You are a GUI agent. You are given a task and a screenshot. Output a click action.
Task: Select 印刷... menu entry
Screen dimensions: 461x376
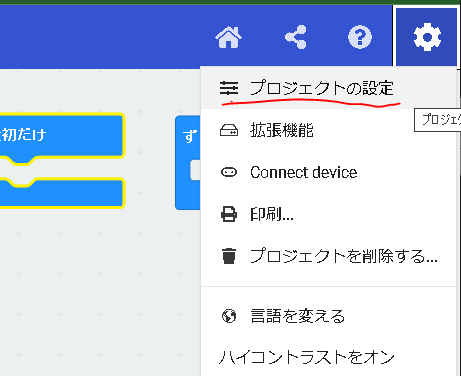coord(328,214)
